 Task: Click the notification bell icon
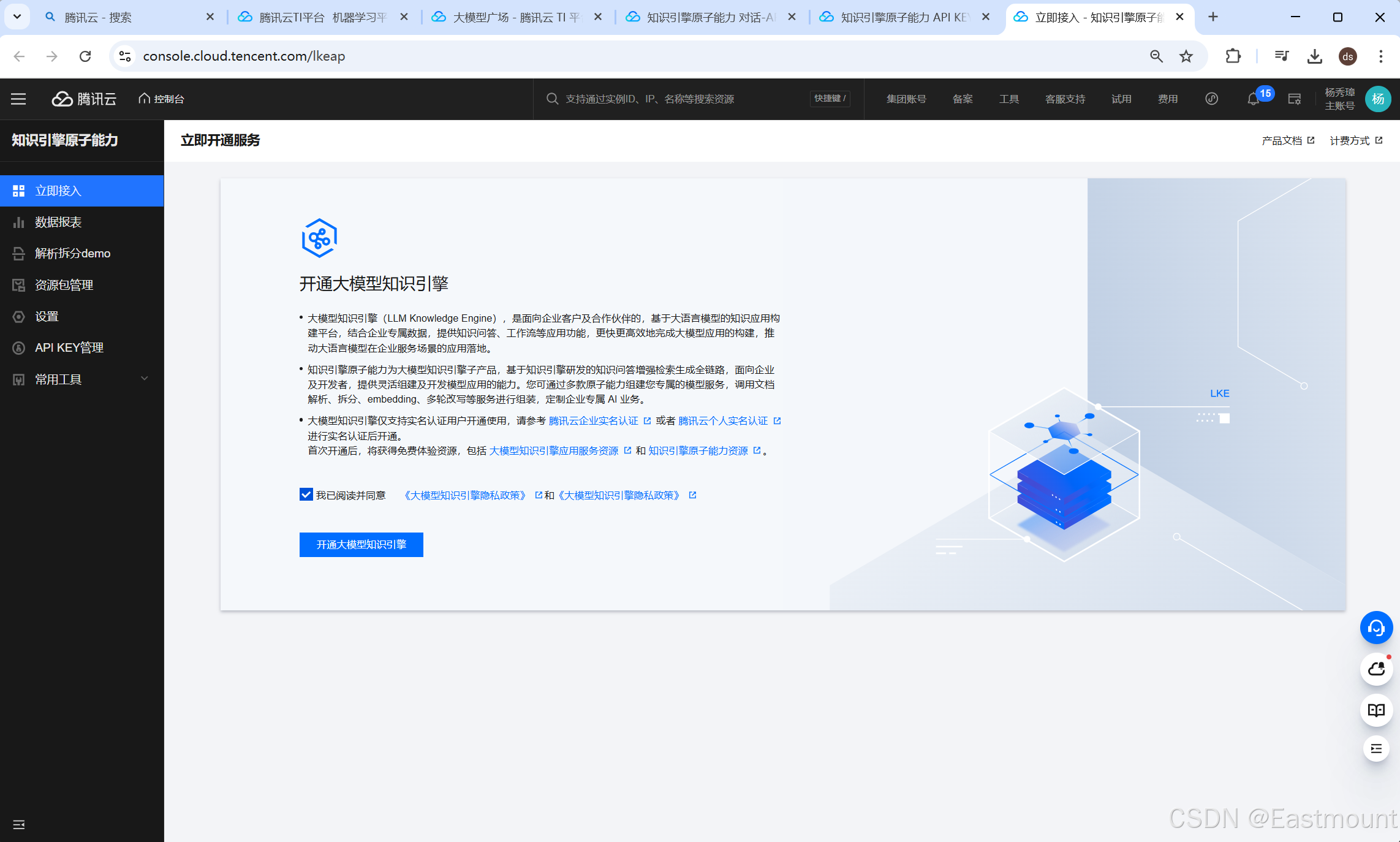[x=1253, y=99]
